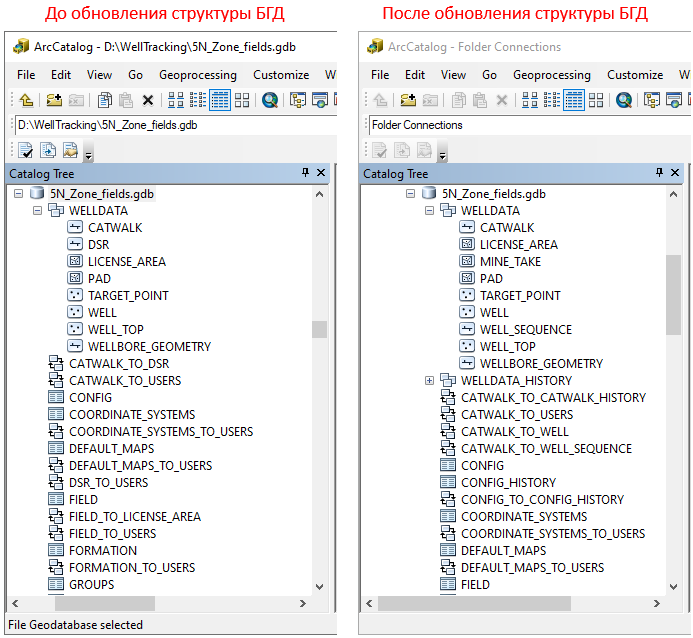Screen dimensions: 693x638
Task: Switch to Large Icons view in right window
Action: tap(530, 100)
